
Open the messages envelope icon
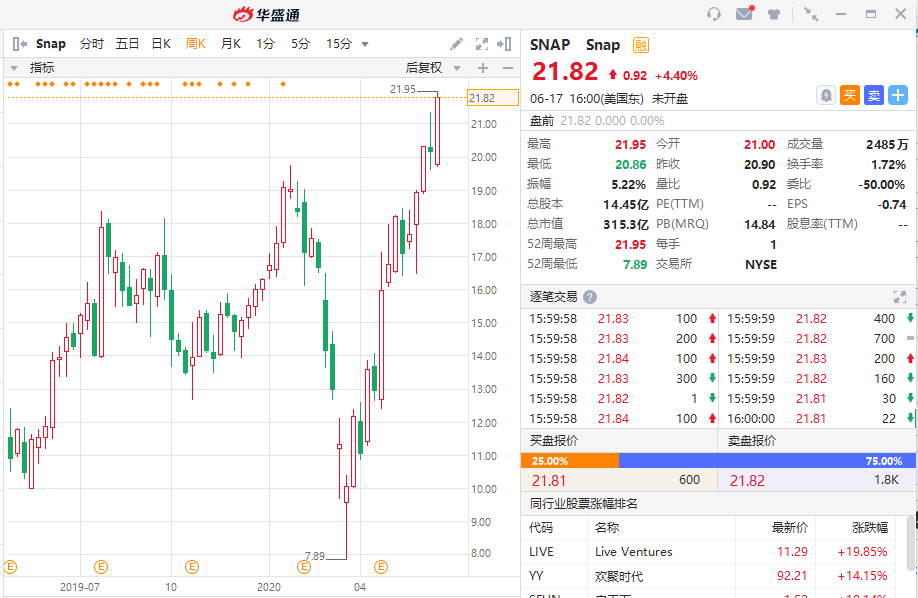point(745,13)
